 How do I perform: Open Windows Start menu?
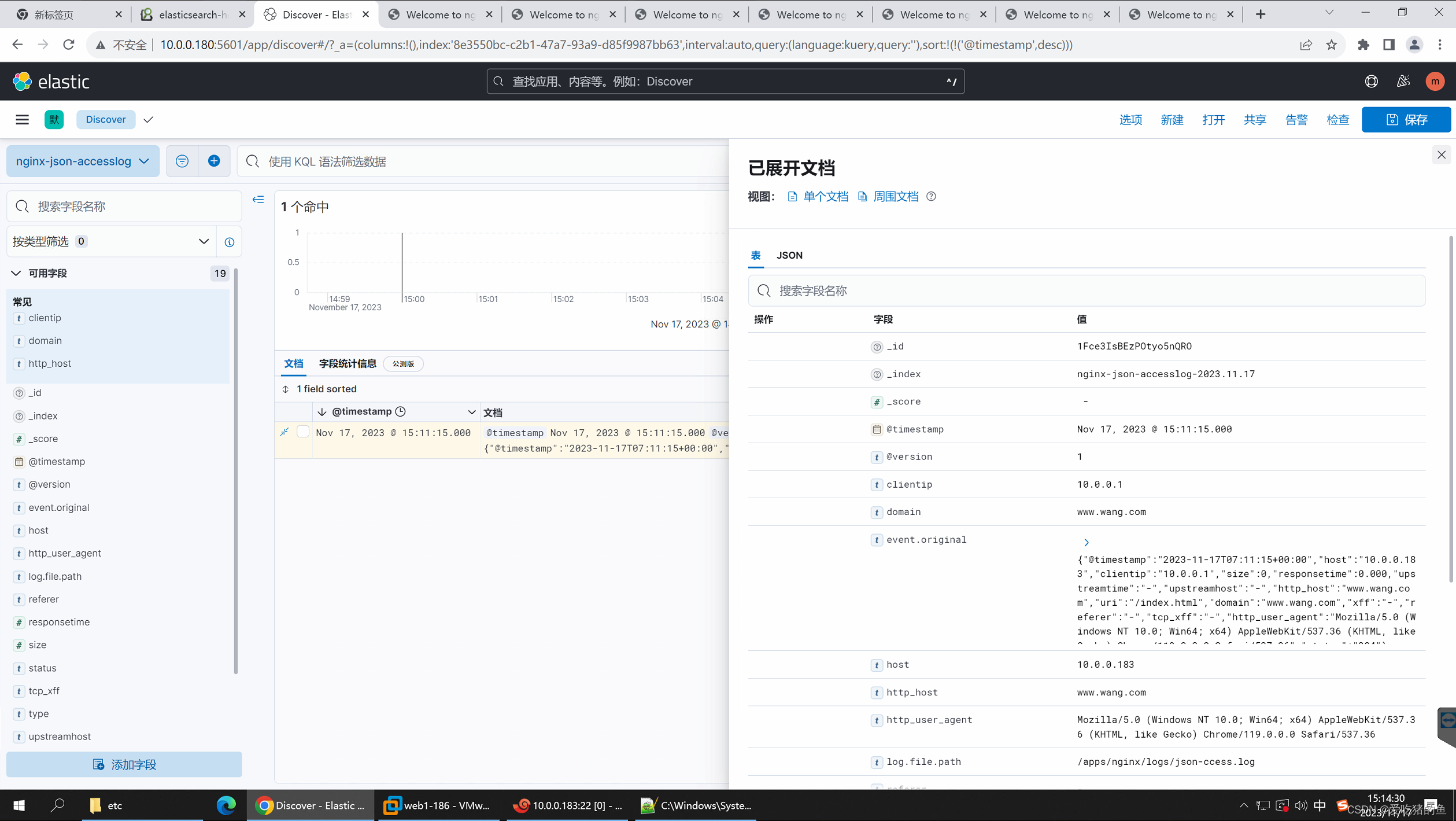19,805
